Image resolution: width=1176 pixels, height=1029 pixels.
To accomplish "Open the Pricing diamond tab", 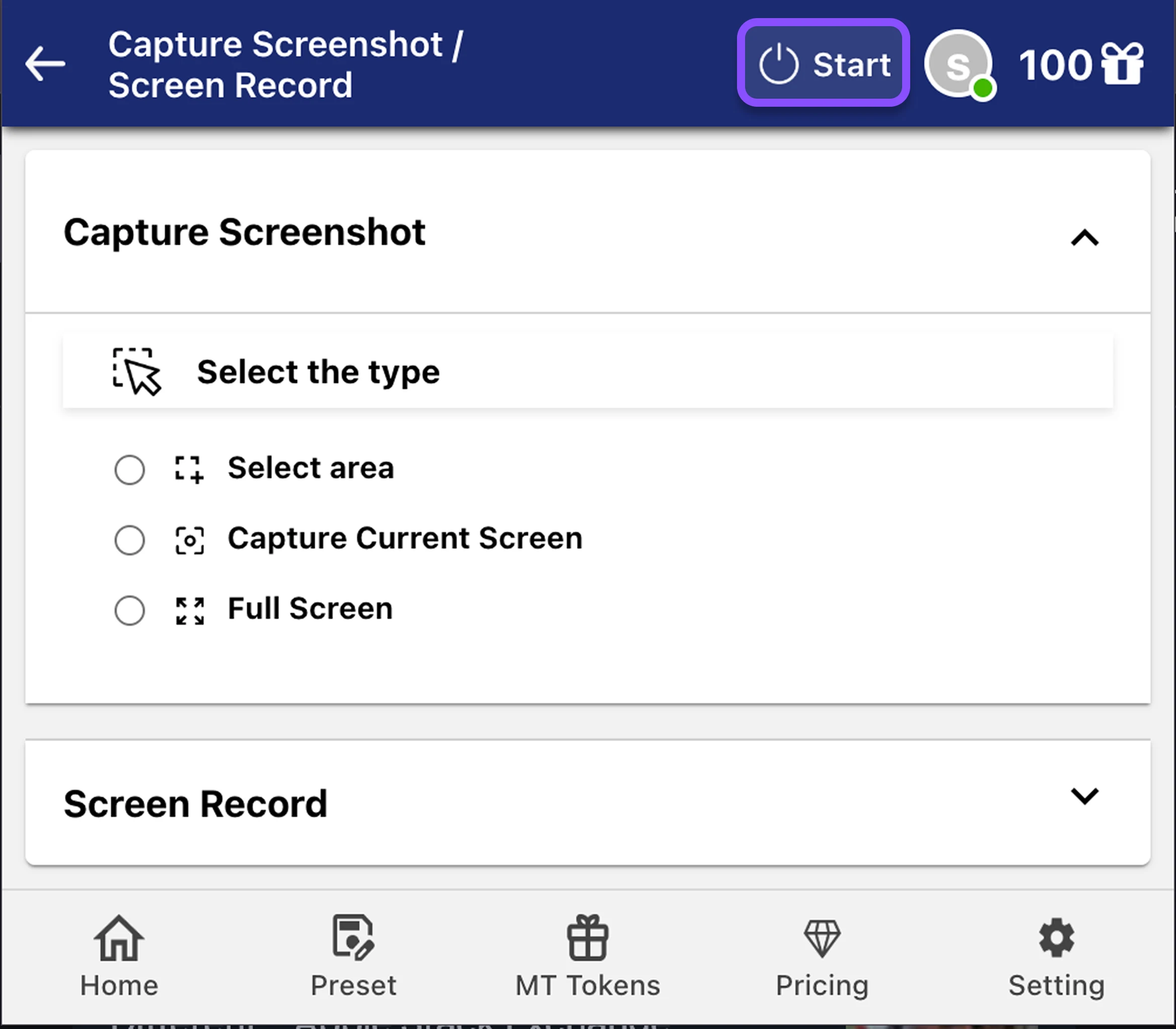I will [822, 955].
